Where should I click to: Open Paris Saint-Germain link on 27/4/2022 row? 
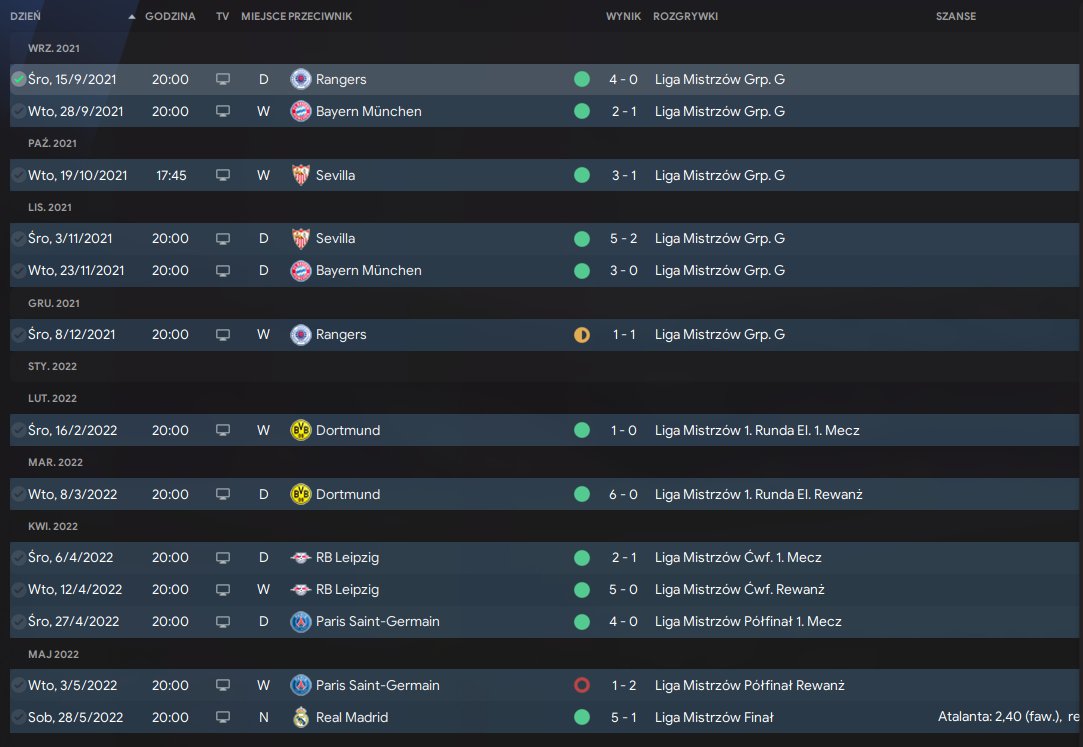pyautogui.click(x=377, y=621)
